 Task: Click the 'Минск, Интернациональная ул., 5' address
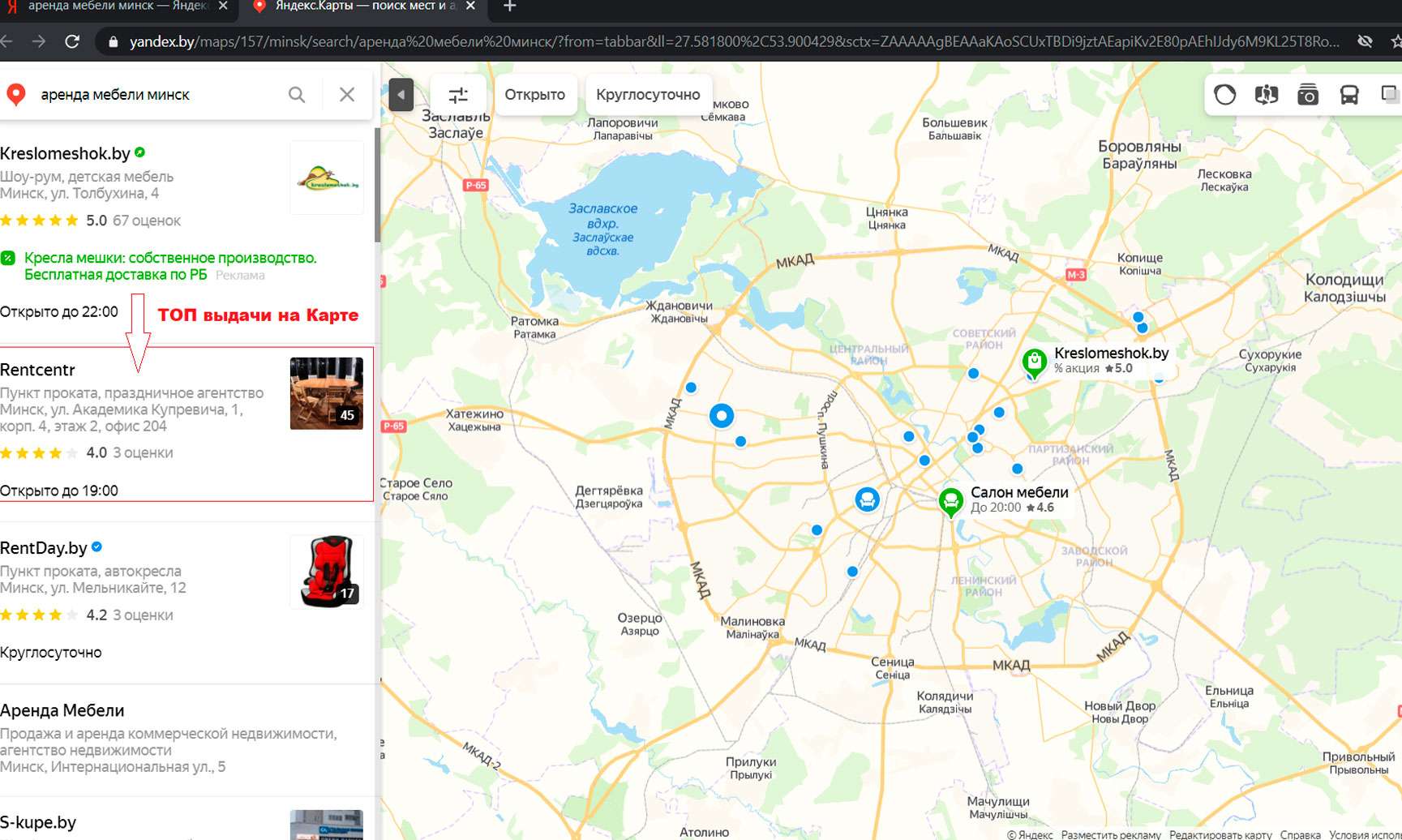coord(113,766)
